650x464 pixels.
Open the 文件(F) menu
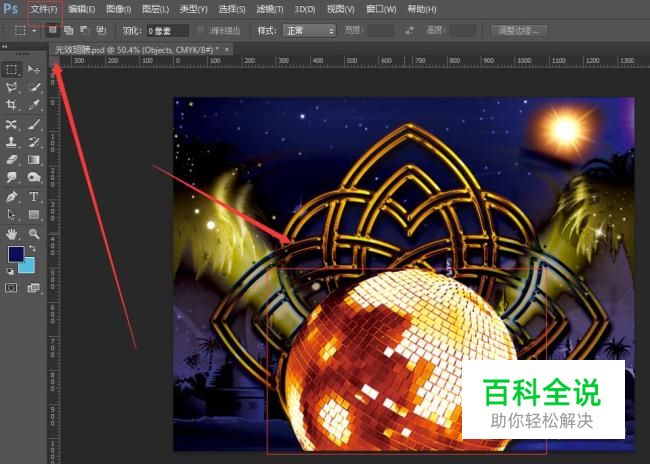coord(44,9)
